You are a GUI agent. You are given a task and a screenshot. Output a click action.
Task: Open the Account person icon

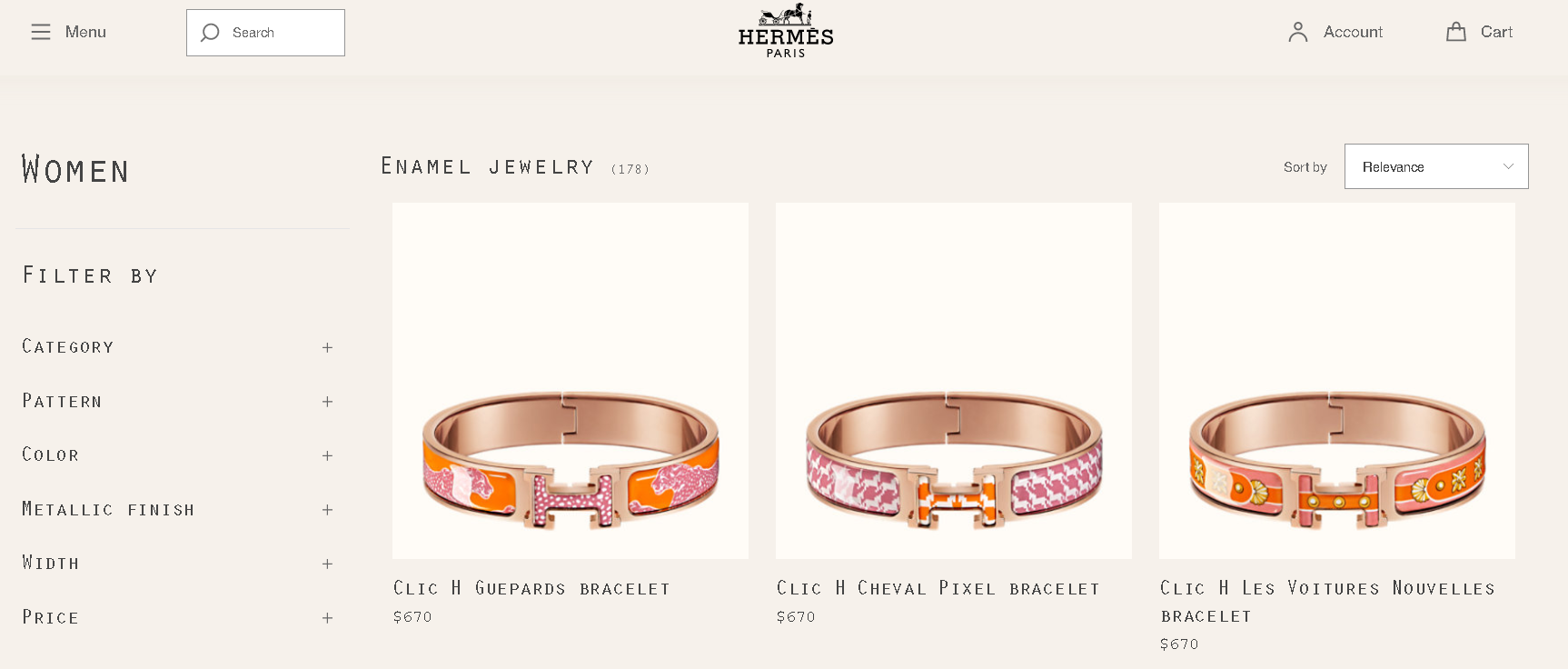coord(1298,32)
